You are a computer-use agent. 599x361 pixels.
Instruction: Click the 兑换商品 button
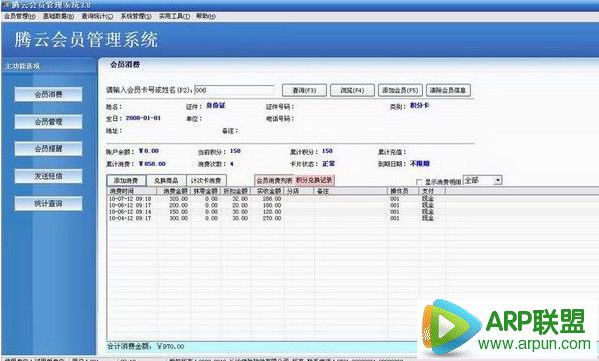click(166, 180)
